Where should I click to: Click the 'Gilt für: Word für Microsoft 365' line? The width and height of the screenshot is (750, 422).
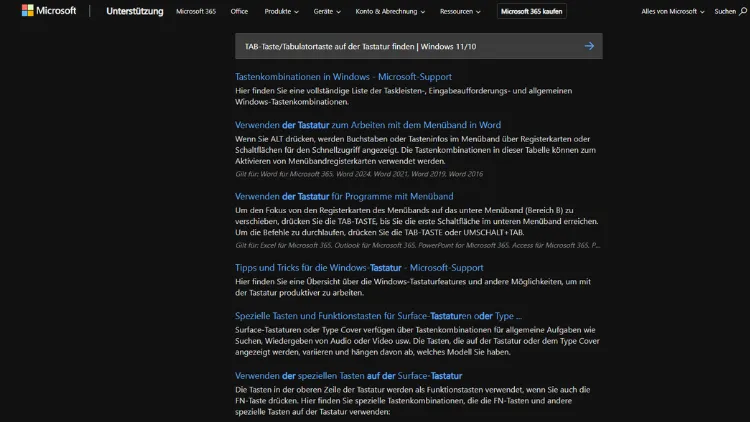(359, 174)
